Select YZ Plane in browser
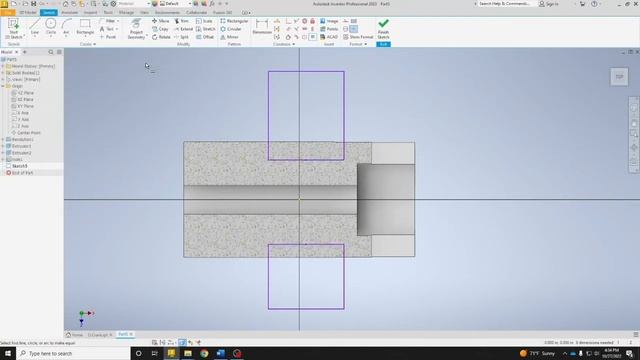Viewport: 640px width, 360px height. (23, 93)
